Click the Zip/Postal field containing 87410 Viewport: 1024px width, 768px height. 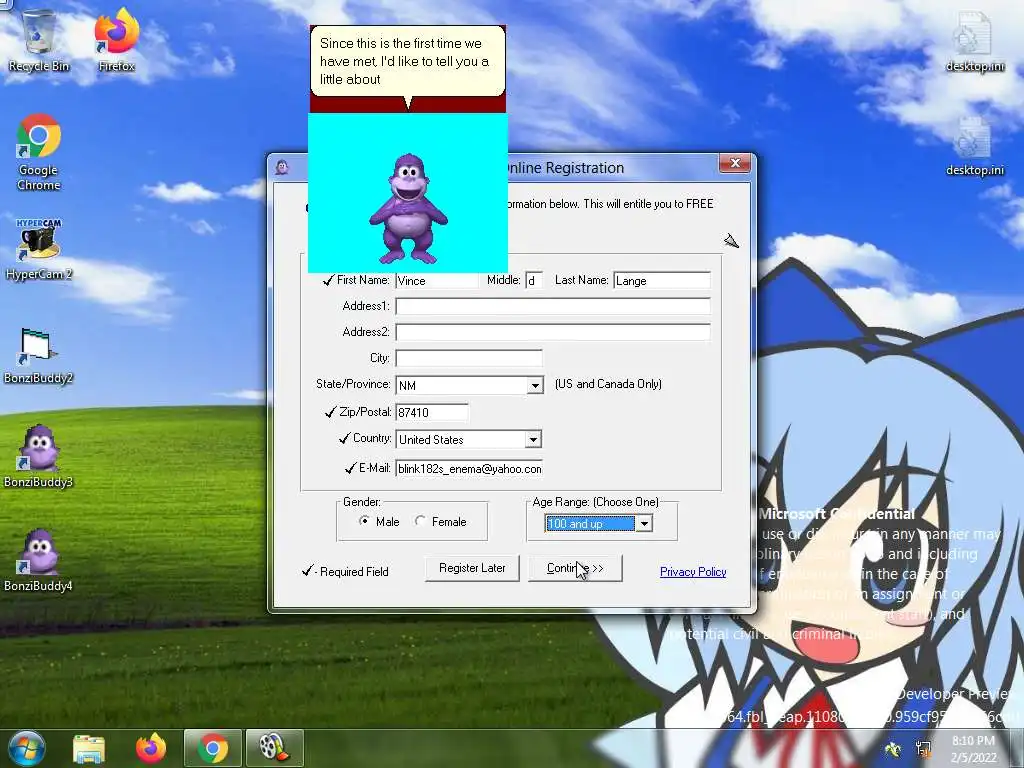[x=432, y=412]
